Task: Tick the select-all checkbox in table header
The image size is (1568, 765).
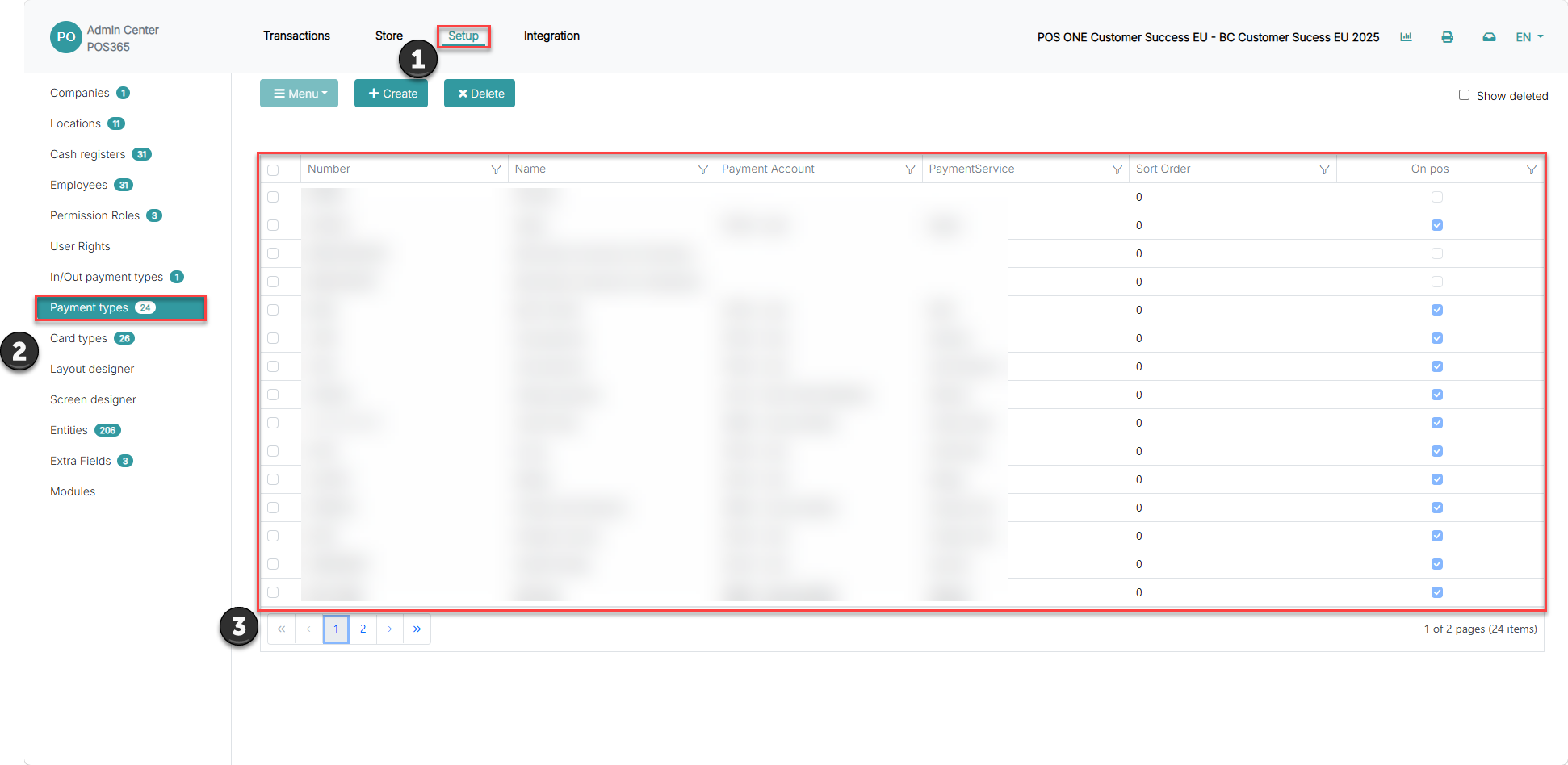Action: 273,170
